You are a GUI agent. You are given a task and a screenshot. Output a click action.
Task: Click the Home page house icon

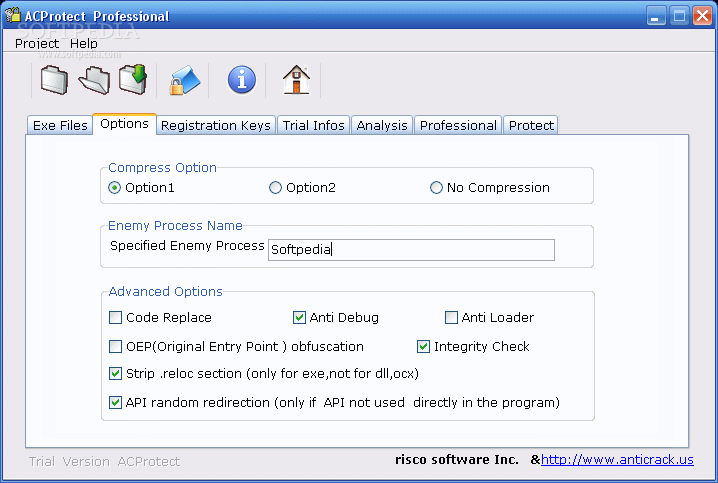(296, 80)
